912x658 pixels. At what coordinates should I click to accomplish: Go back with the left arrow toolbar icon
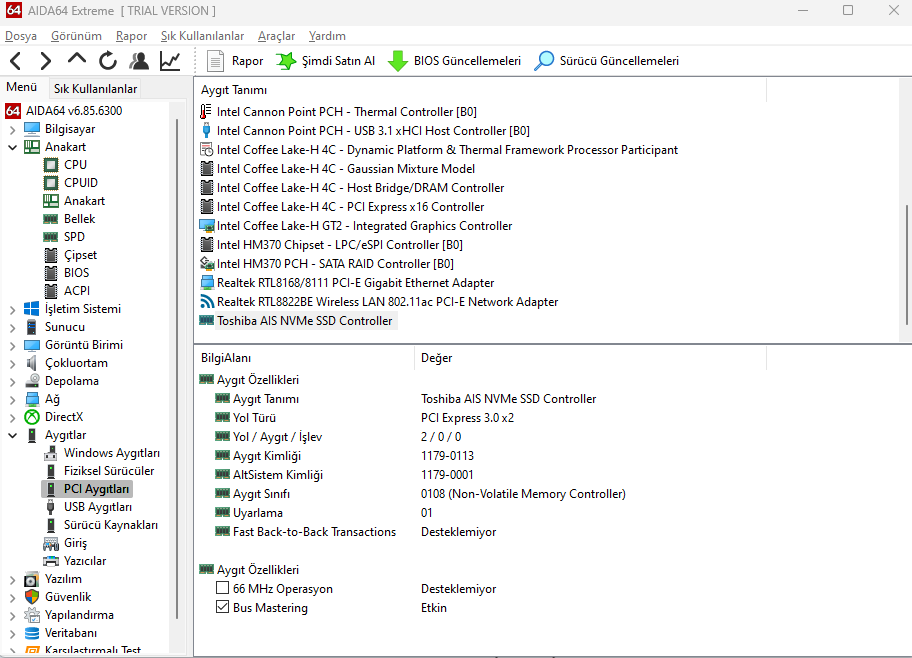[16, 61]
